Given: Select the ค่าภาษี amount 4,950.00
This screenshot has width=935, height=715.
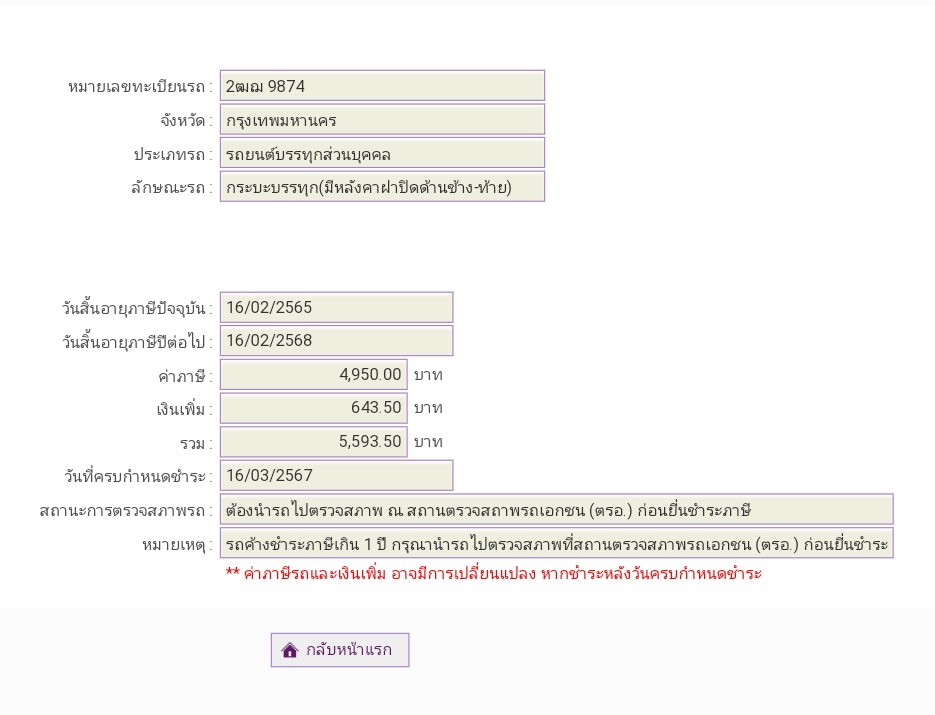Looking at the screenshot, I should click(x=314, y=374).
